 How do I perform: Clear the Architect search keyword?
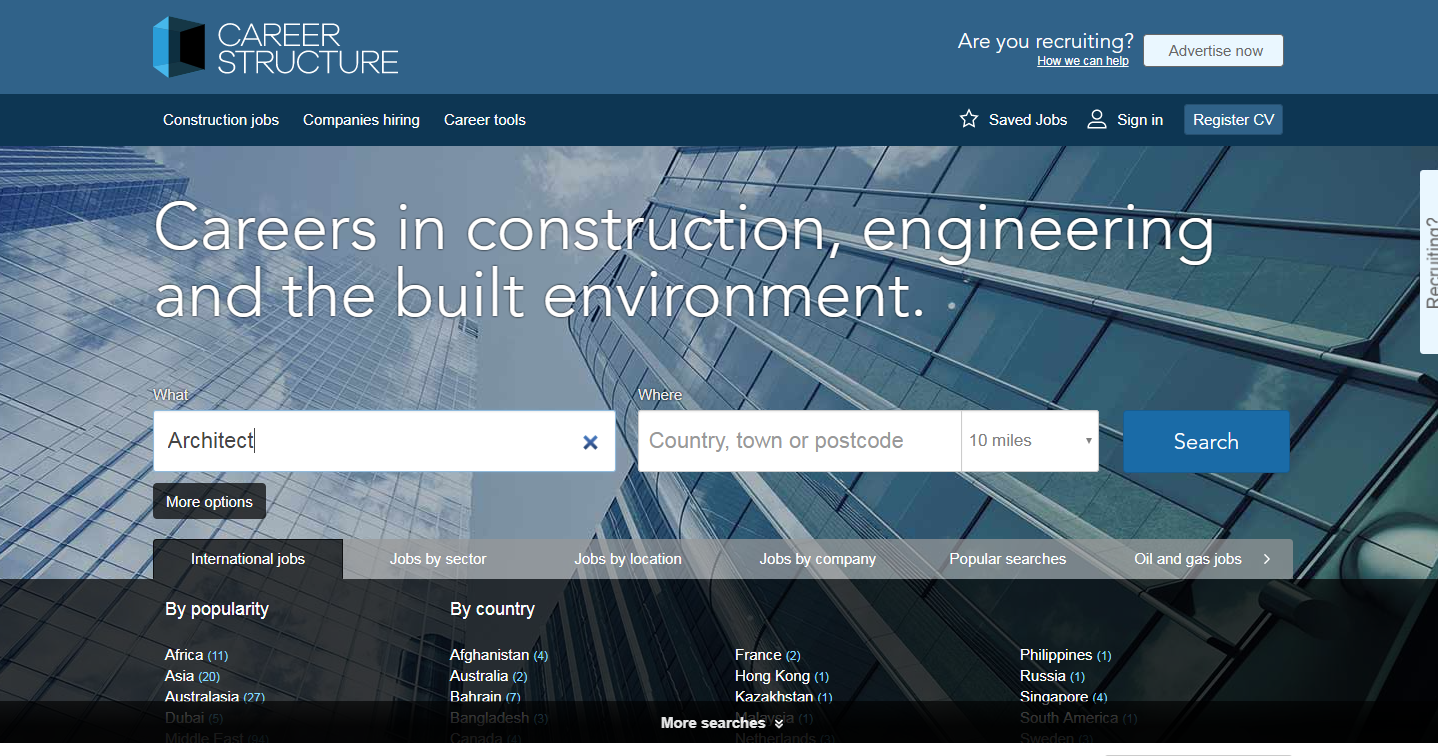click(x=590, y=440)
